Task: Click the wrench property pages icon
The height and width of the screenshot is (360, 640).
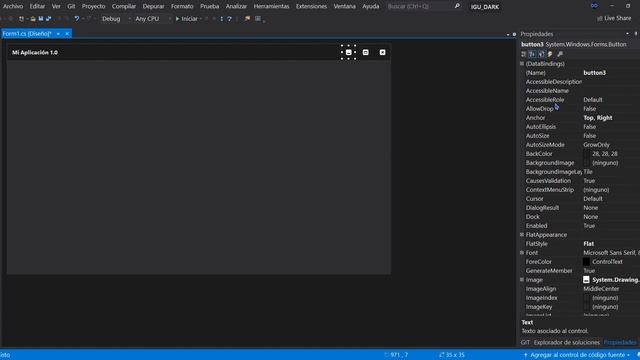Action: pyautogui.click(x=560, y=54)
